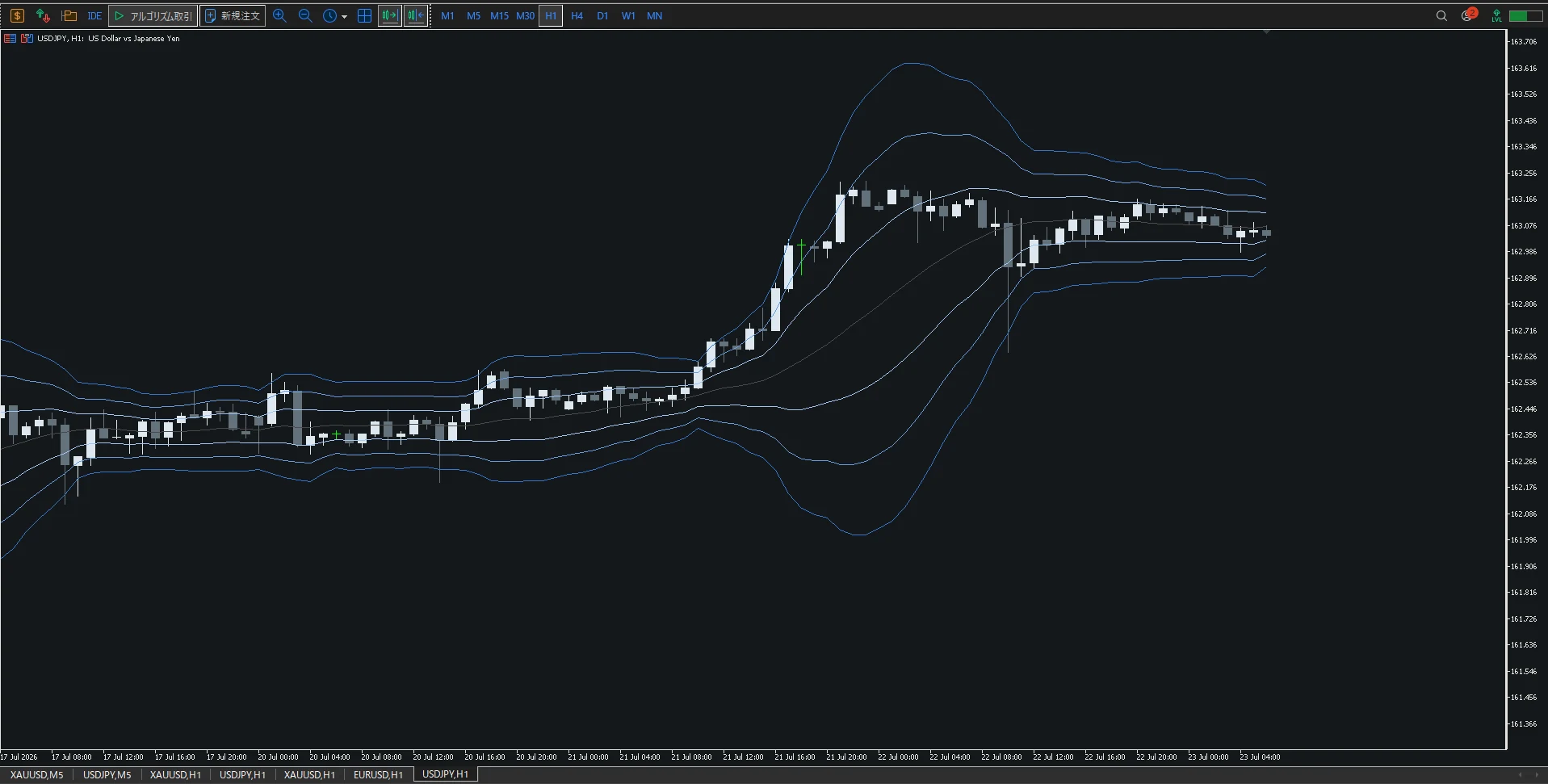Screen dimensions: 1548x784
Task: Click the clock timeframe icon
Action: 329,15
